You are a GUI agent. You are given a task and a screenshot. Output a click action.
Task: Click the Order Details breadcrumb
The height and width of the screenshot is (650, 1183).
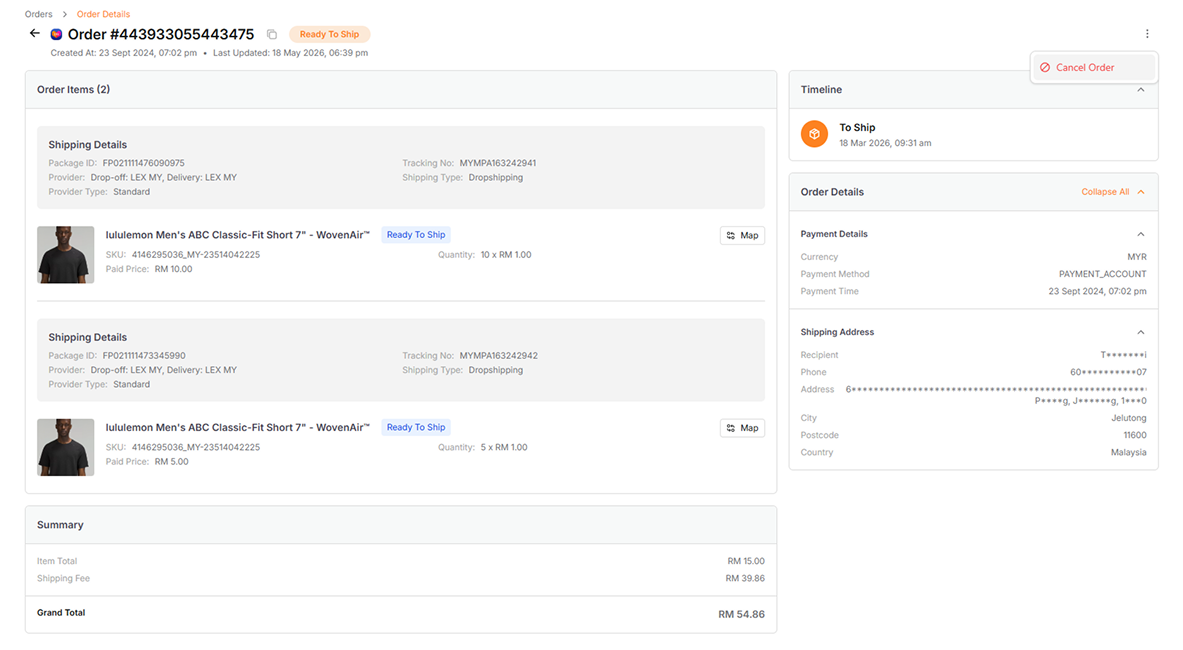[x=103, y=14]
